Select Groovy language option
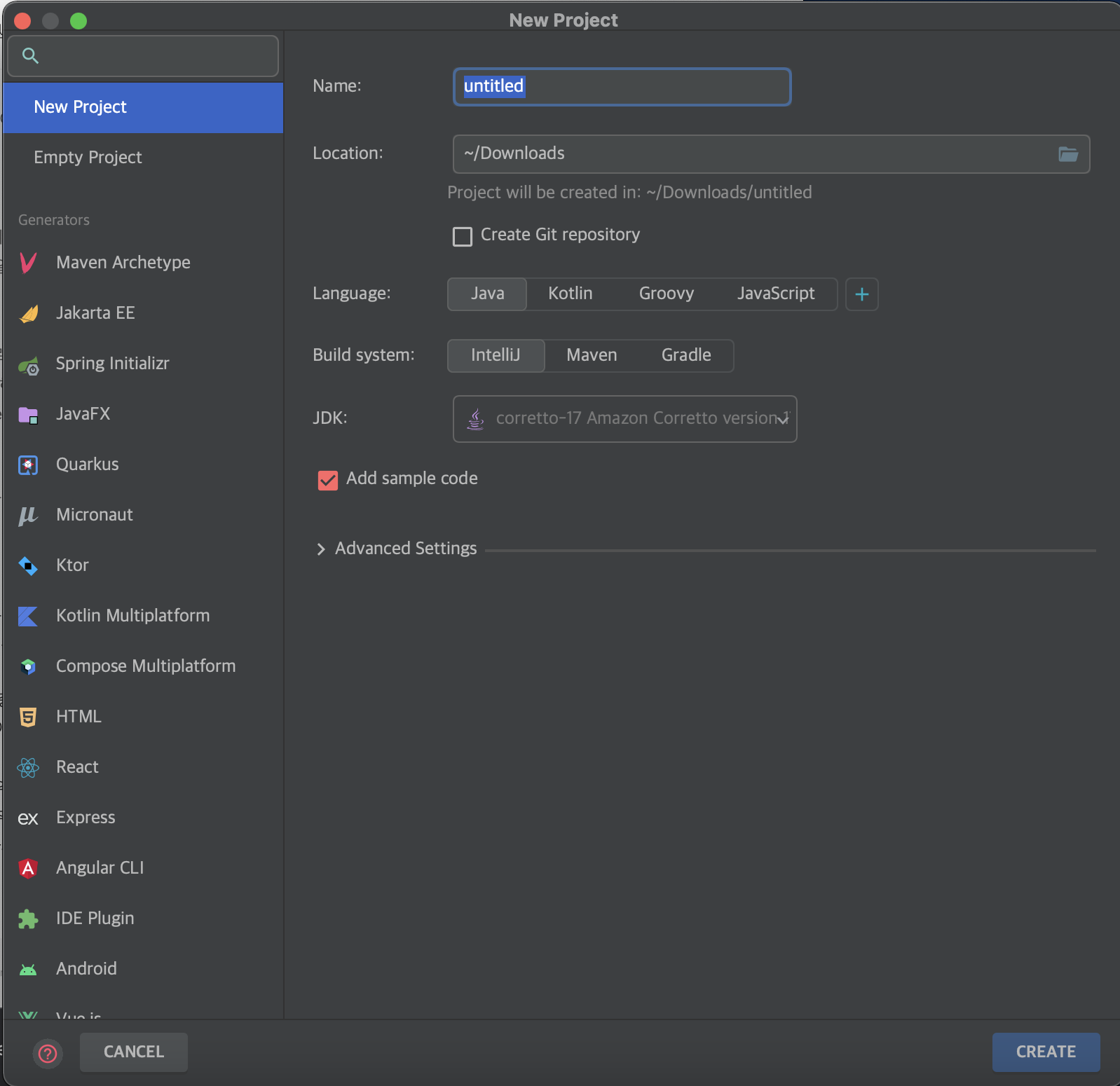 tap(667, 294)
